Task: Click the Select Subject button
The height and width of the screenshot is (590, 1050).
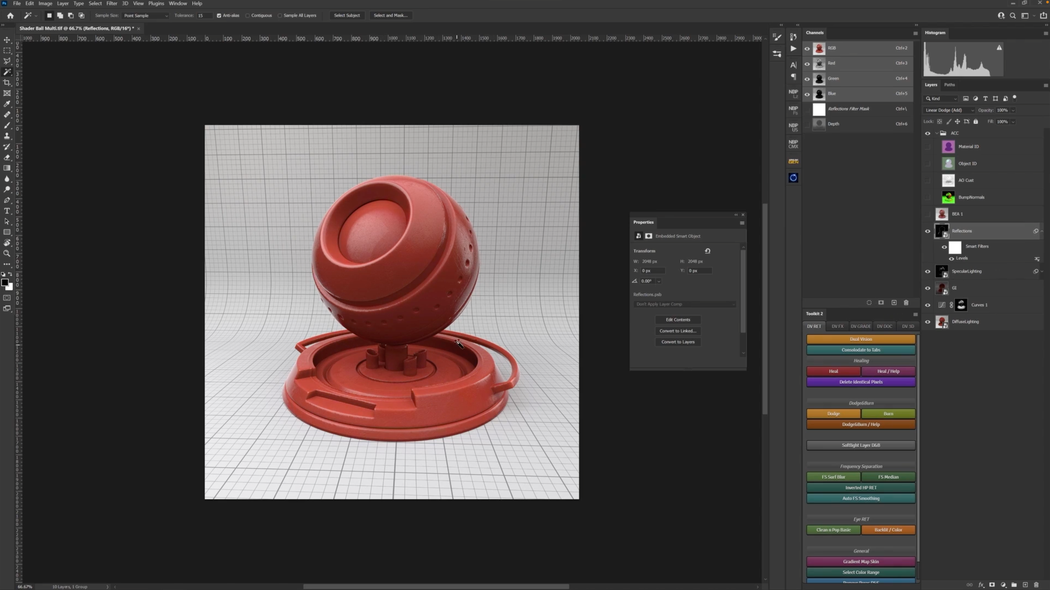Action: 347,15
